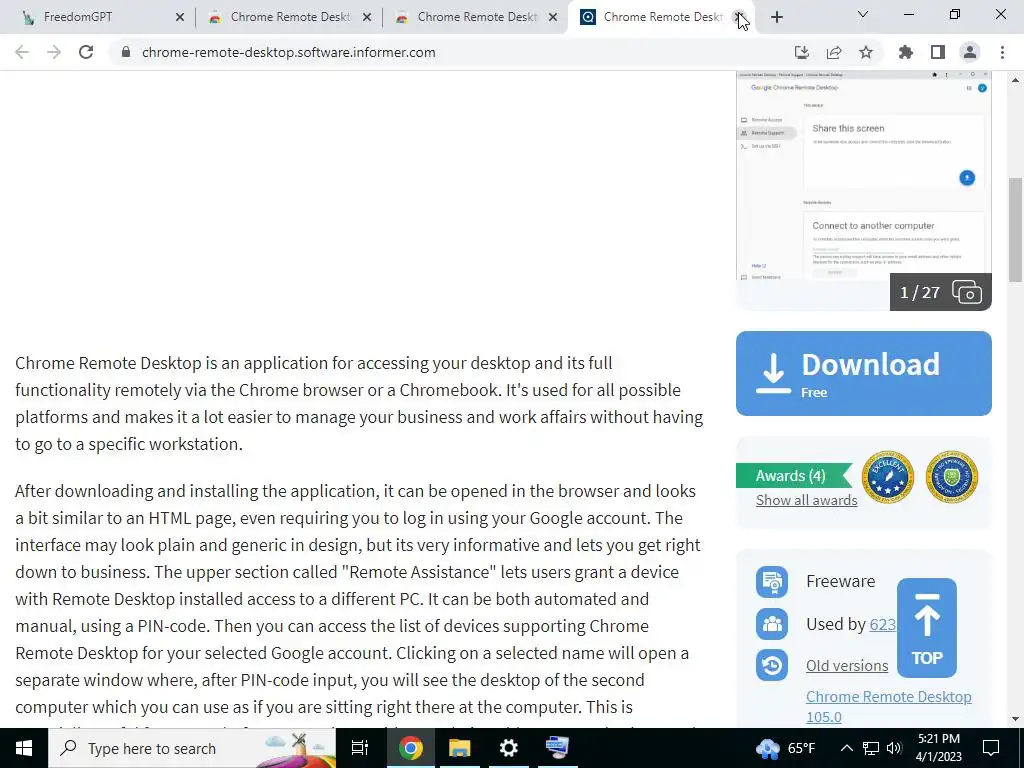Click the Chrome icon in taskbar

[410, 748]
